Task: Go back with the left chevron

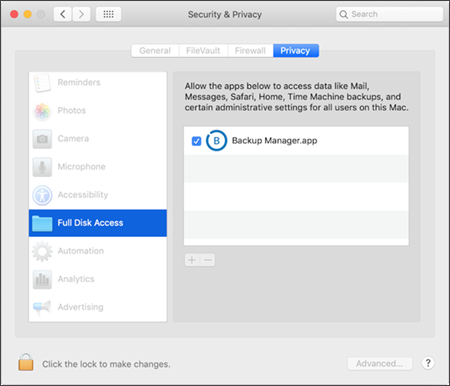Action: pyautogui.click(x=63, y=14)
